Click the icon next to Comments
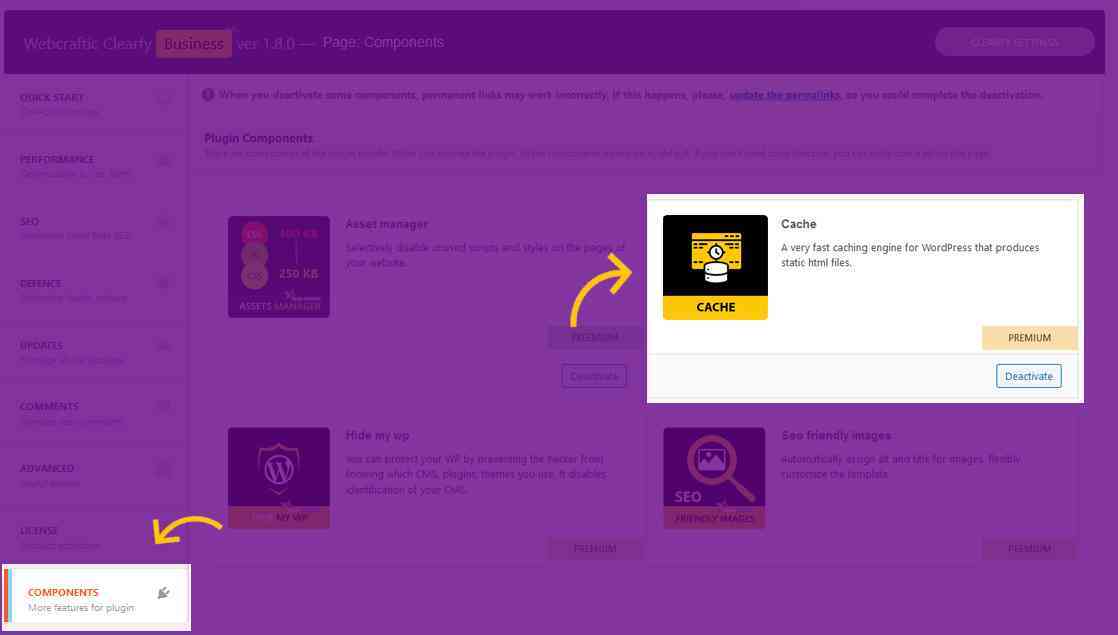 click(x=163, y=407)
